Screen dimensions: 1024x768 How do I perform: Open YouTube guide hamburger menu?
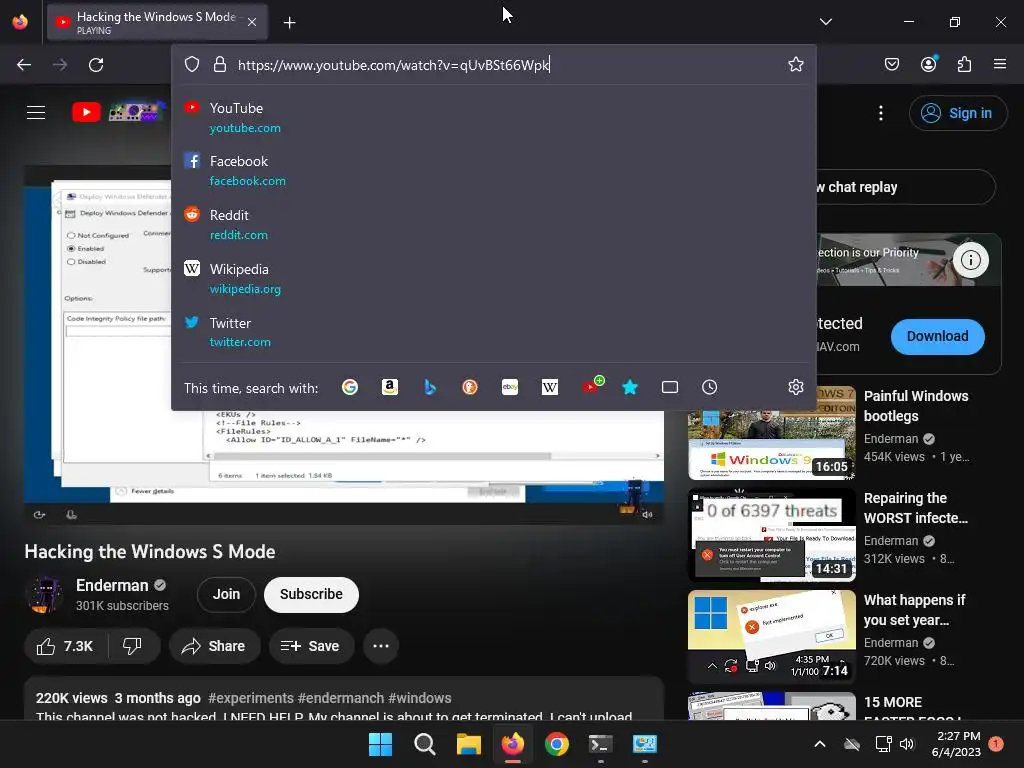(x=36, y=112)
